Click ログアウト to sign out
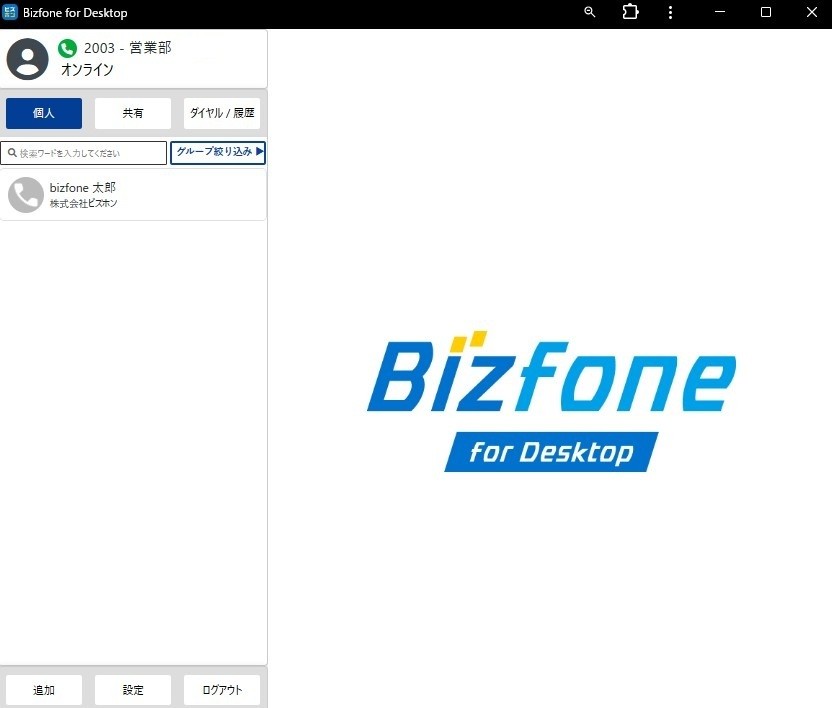The width and height of the screenshot is (832, 708). pyautogui.click(x=221, y=689)
